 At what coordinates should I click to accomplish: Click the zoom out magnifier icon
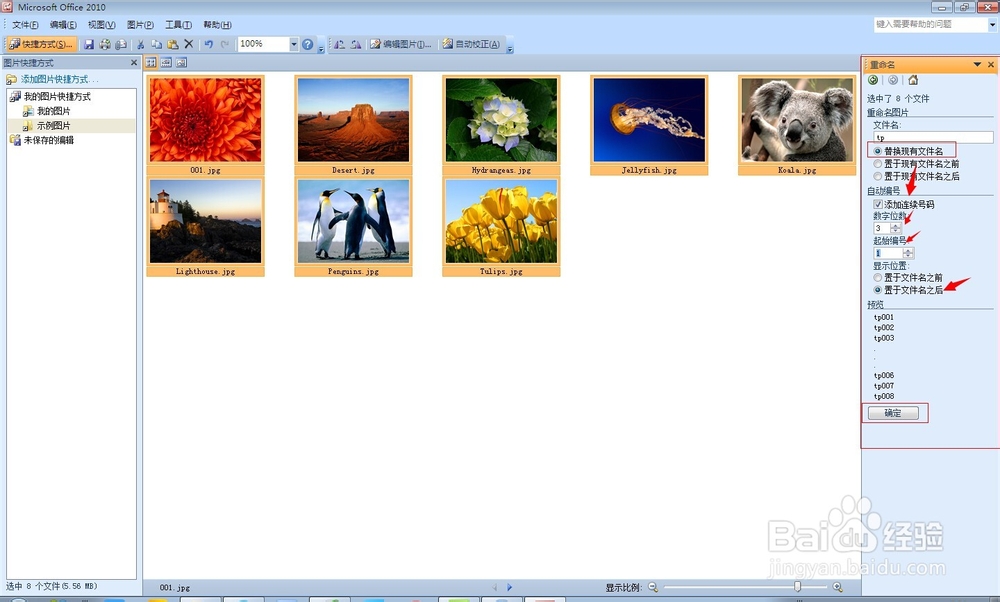click(652, 587)
